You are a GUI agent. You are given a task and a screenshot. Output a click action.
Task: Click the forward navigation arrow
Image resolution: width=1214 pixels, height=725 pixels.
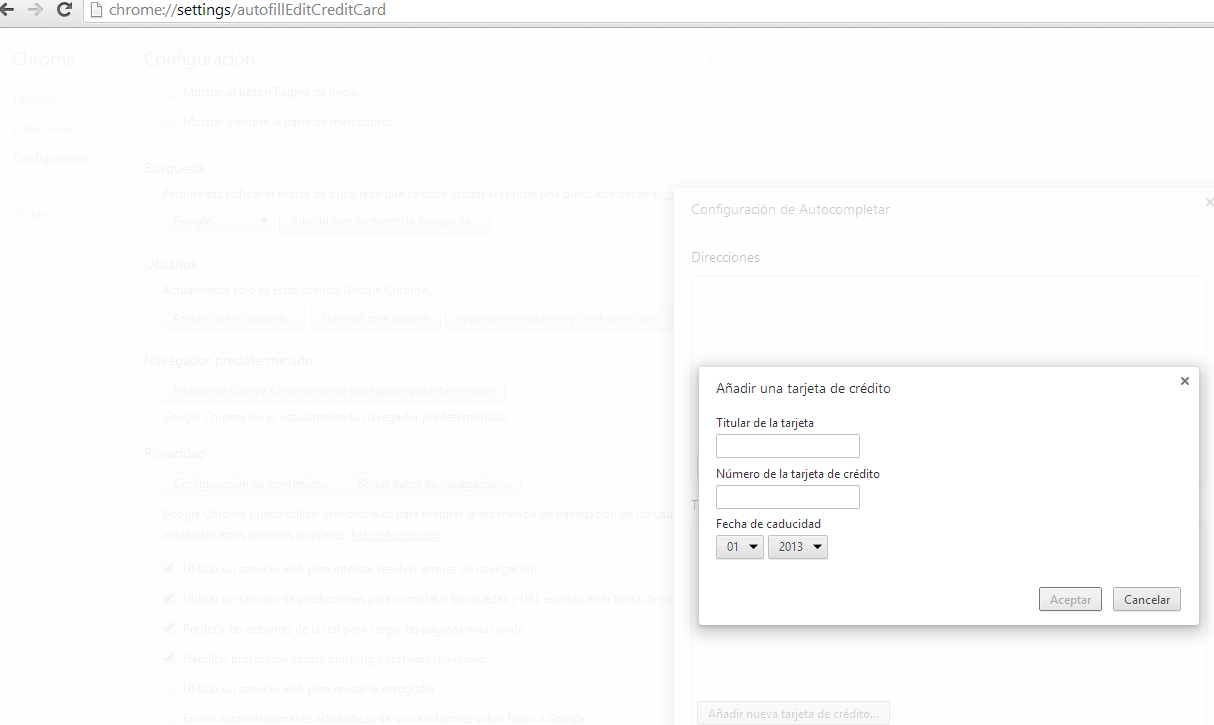coord(36,10)
